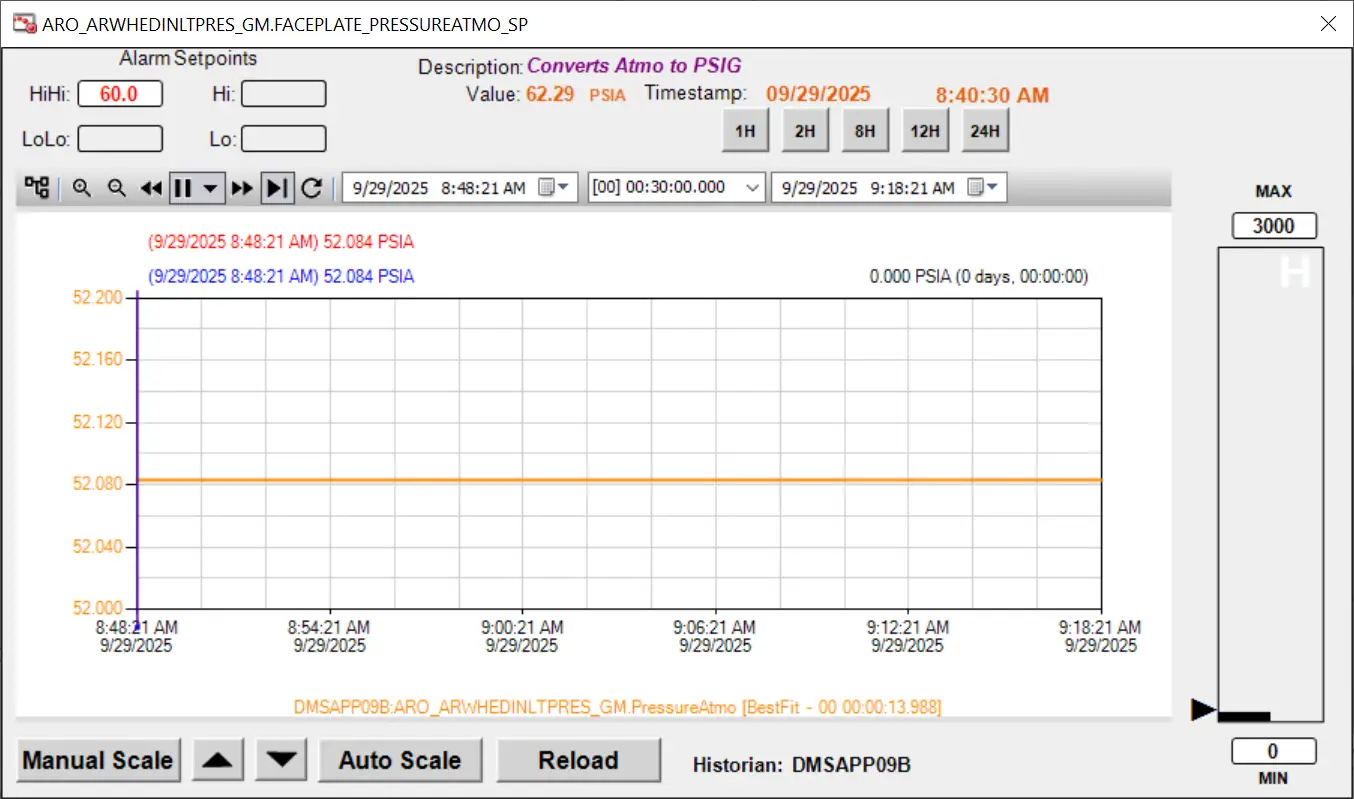Jump to the latest trend data
This screenshot has width=1354, height=799.
pos(278,188)
